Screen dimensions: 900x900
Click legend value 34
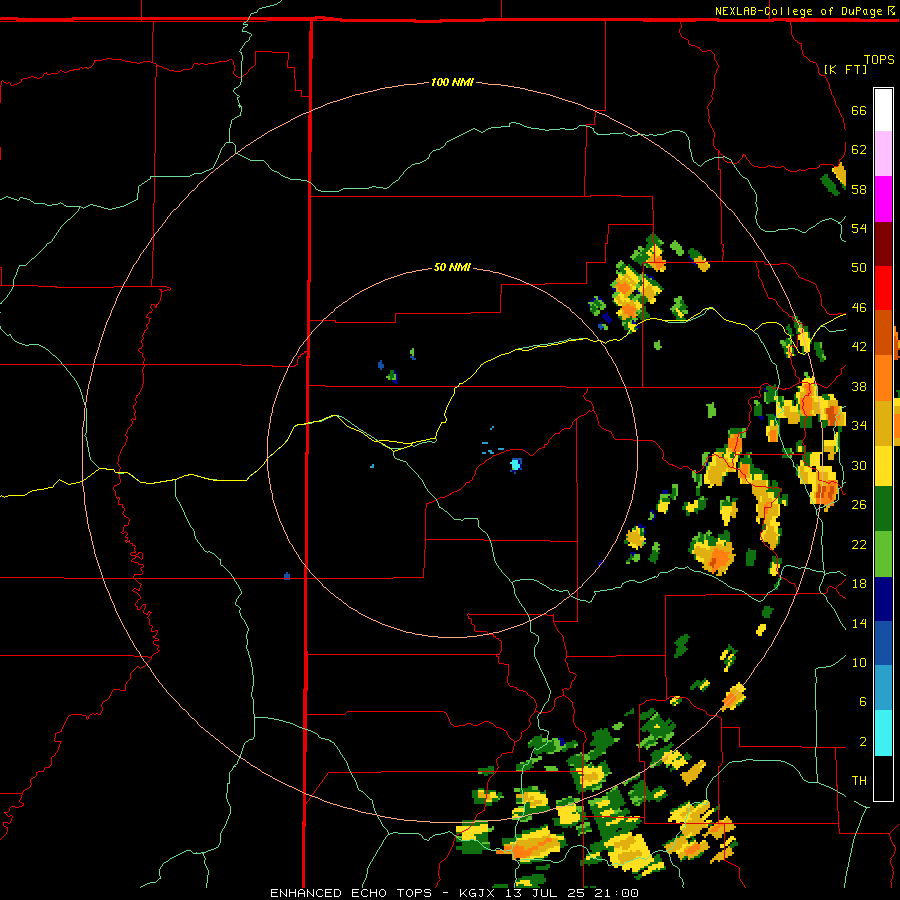(859, 425)
